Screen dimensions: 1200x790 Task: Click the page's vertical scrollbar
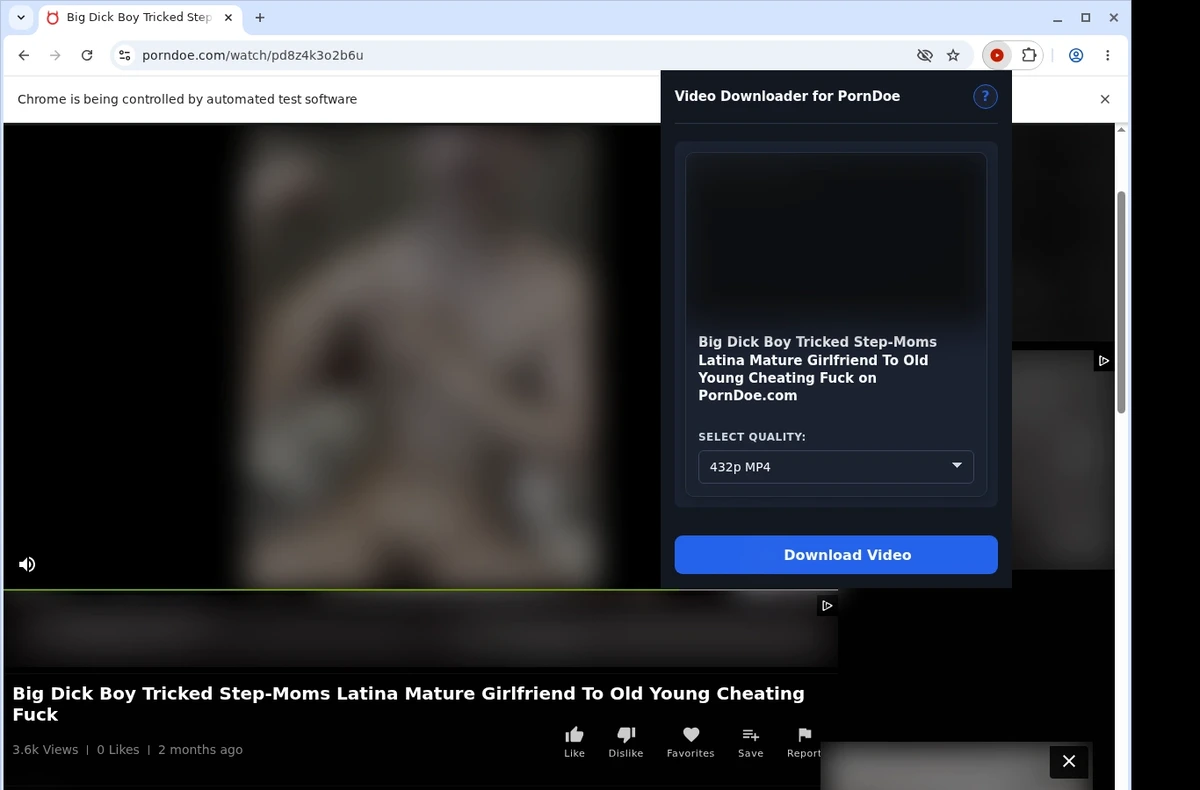(1121, 300)
